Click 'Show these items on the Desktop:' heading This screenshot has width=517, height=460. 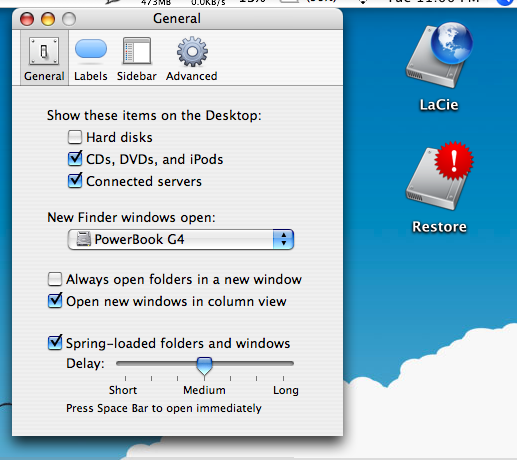154,116
